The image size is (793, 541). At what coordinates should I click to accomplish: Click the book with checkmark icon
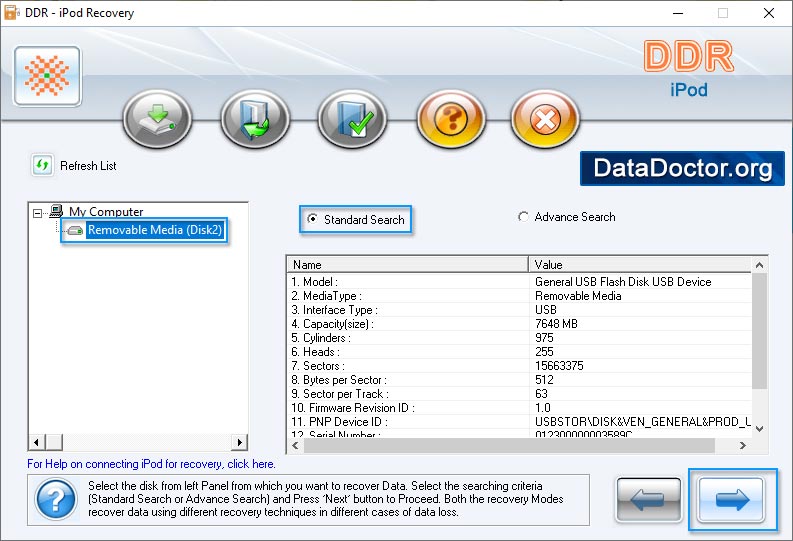tap(352, 119)
